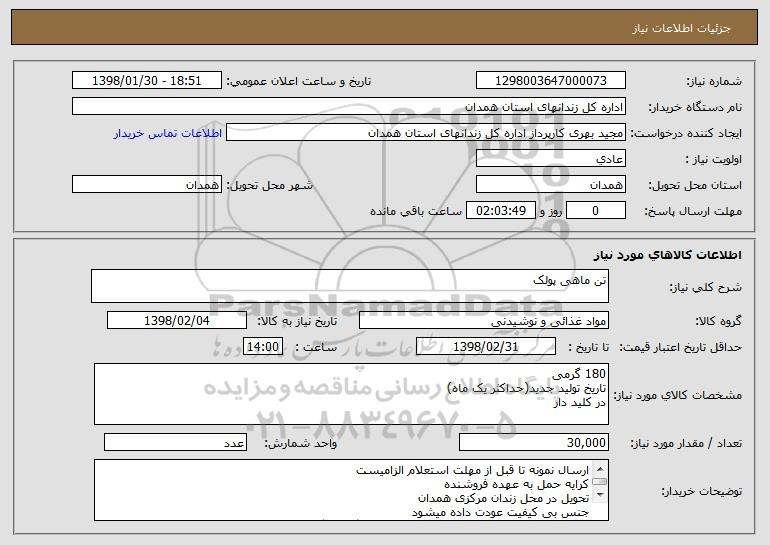The width and height of the screenshot is (770, 545).
Task: Click the note line ارسال نمونه تا قبل از مهلت
Action: pyautogui.click(x=472, y=470)
